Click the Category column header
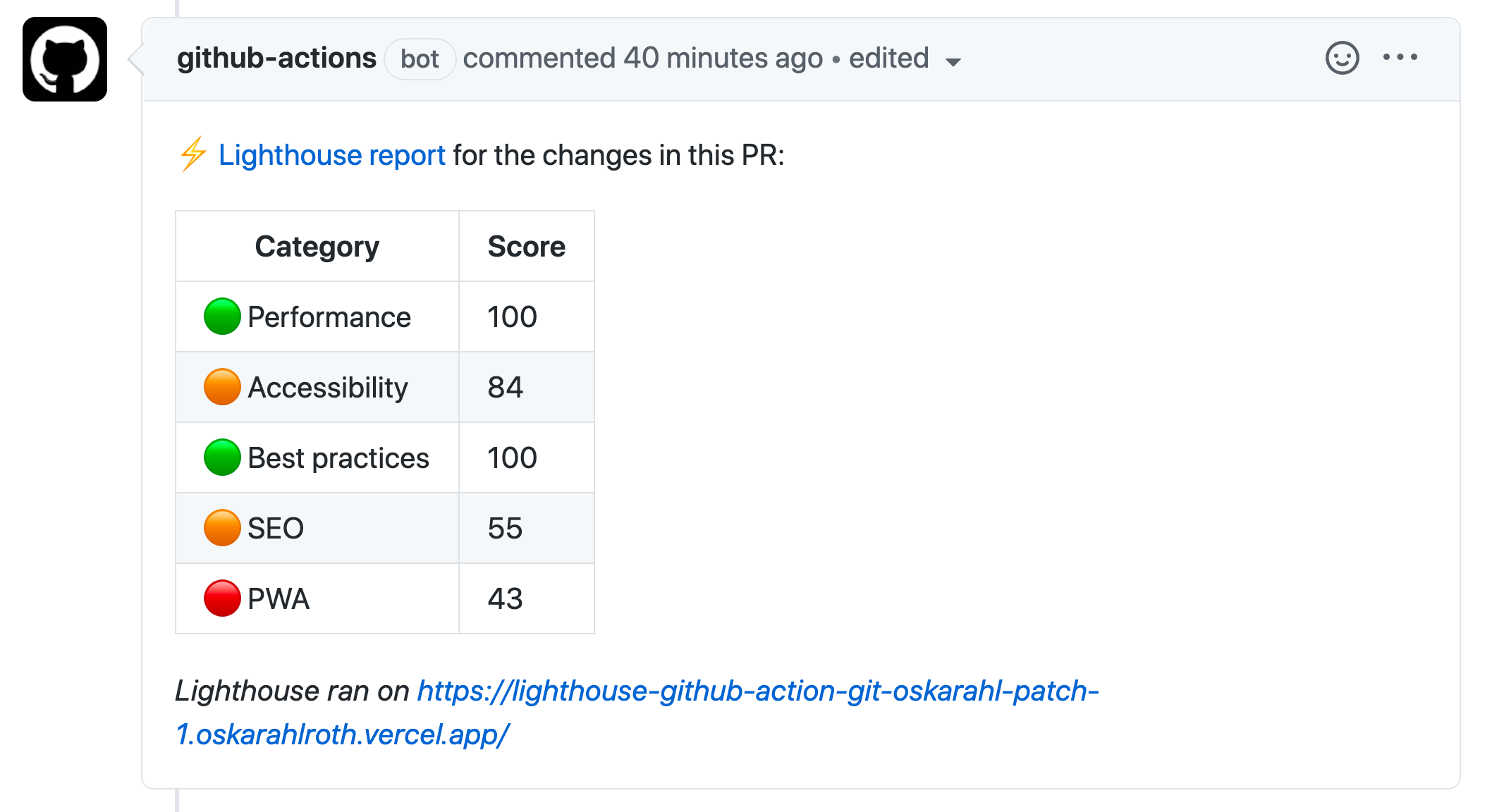This screenshot has height=812, width=1492. pyautogui.click(x=317, y=247)
